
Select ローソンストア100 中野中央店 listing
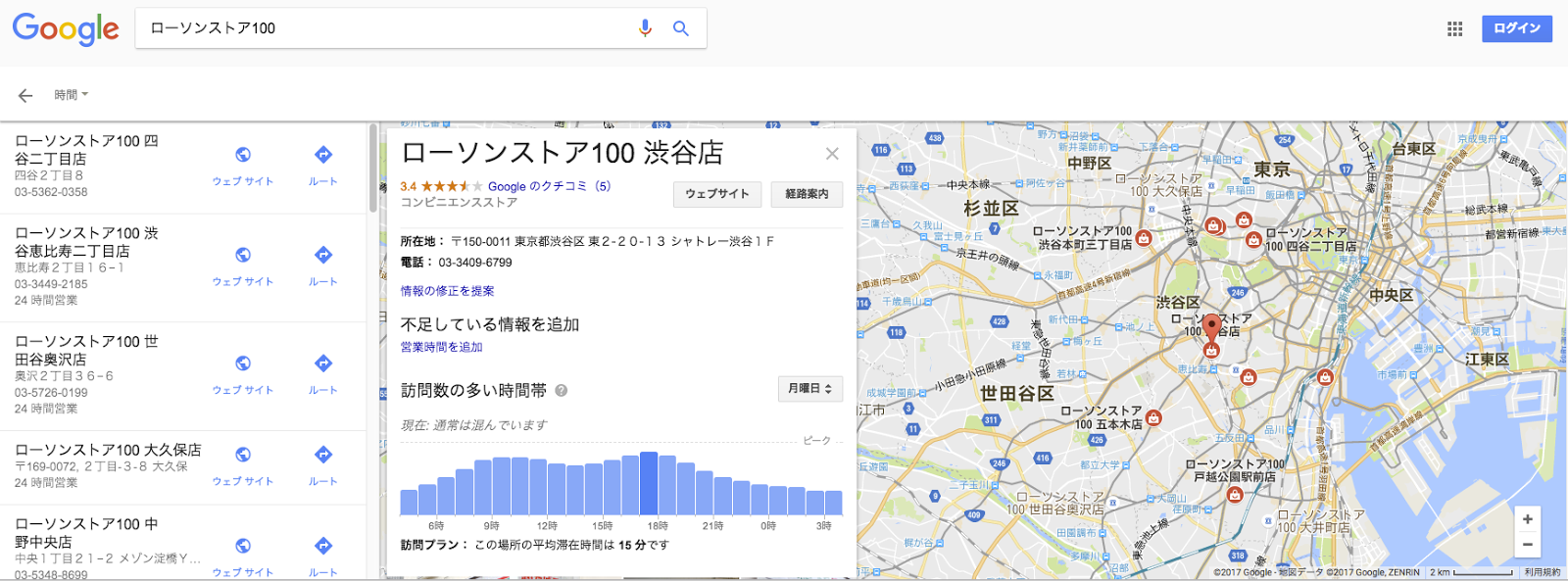click(x=183, y=544)
